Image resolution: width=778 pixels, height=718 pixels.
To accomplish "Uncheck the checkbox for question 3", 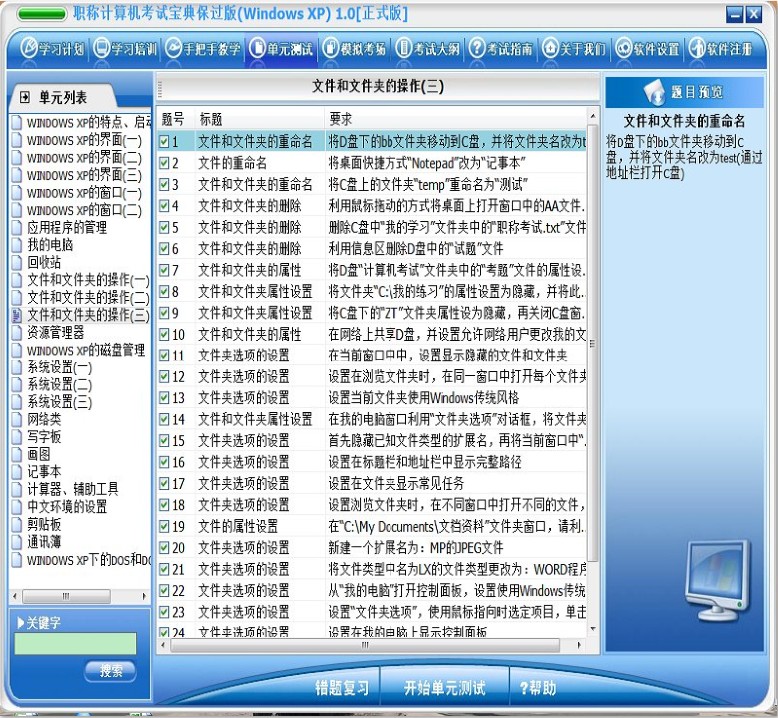I will pyautogui.click(x=164, y=185).
